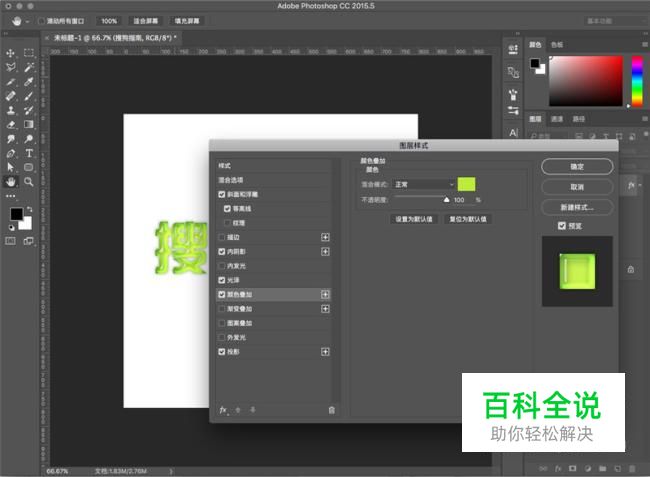Select the Pen tool
Screen dimensions: 650x477
point(10,153)
